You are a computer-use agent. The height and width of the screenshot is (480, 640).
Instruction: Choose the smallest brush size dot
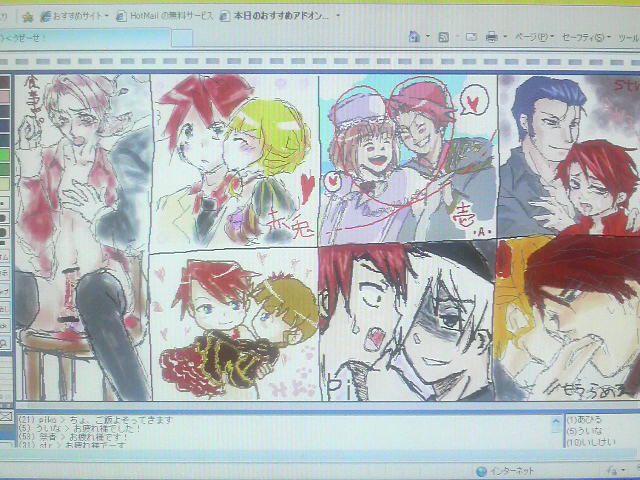(4, 204)
